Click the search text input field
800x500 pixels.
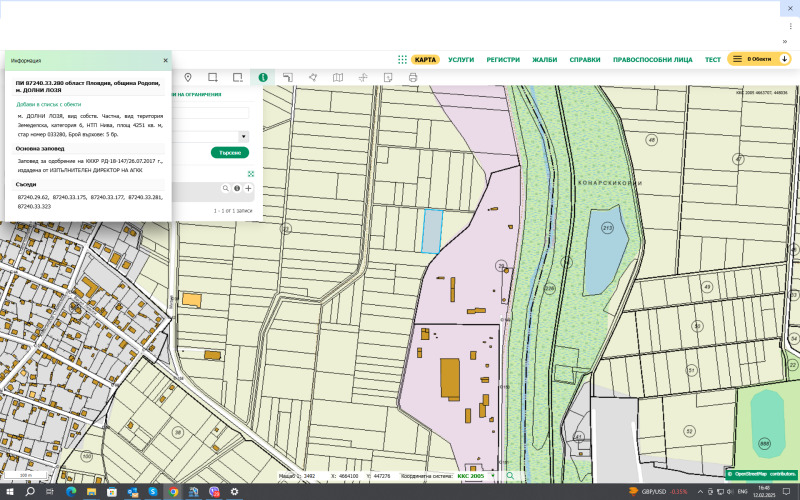tap(211, 113)
